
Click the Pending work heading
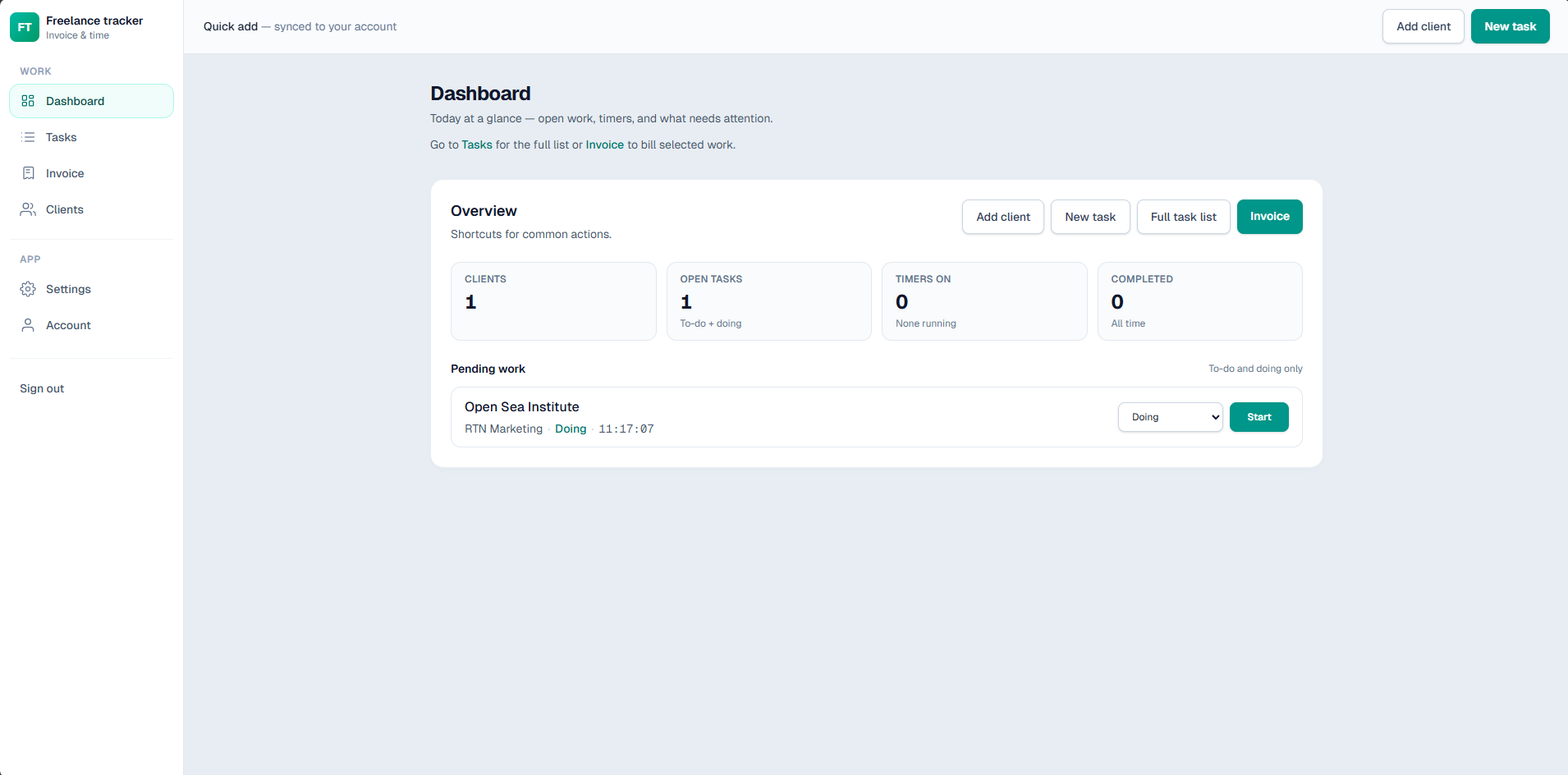(488, 369)
